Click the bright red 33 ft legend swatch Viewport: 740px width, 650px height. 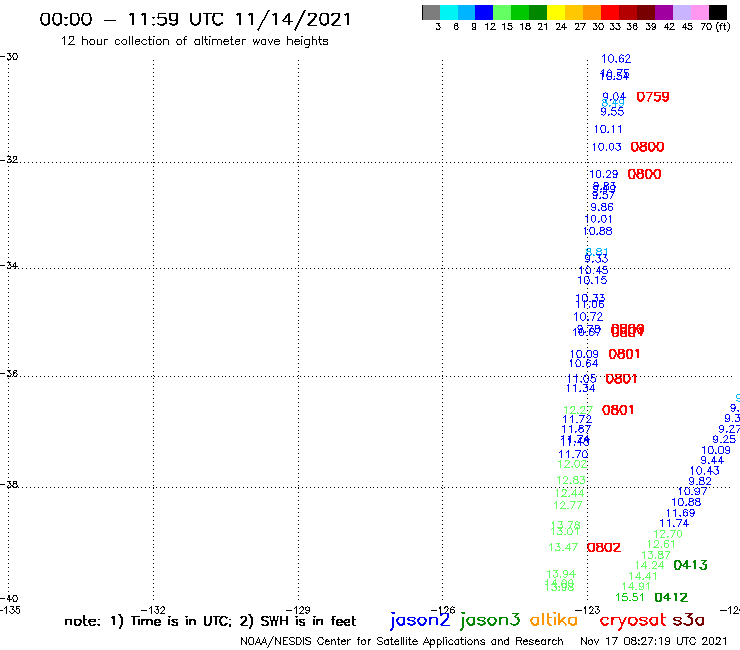click(x=610, y=12)
